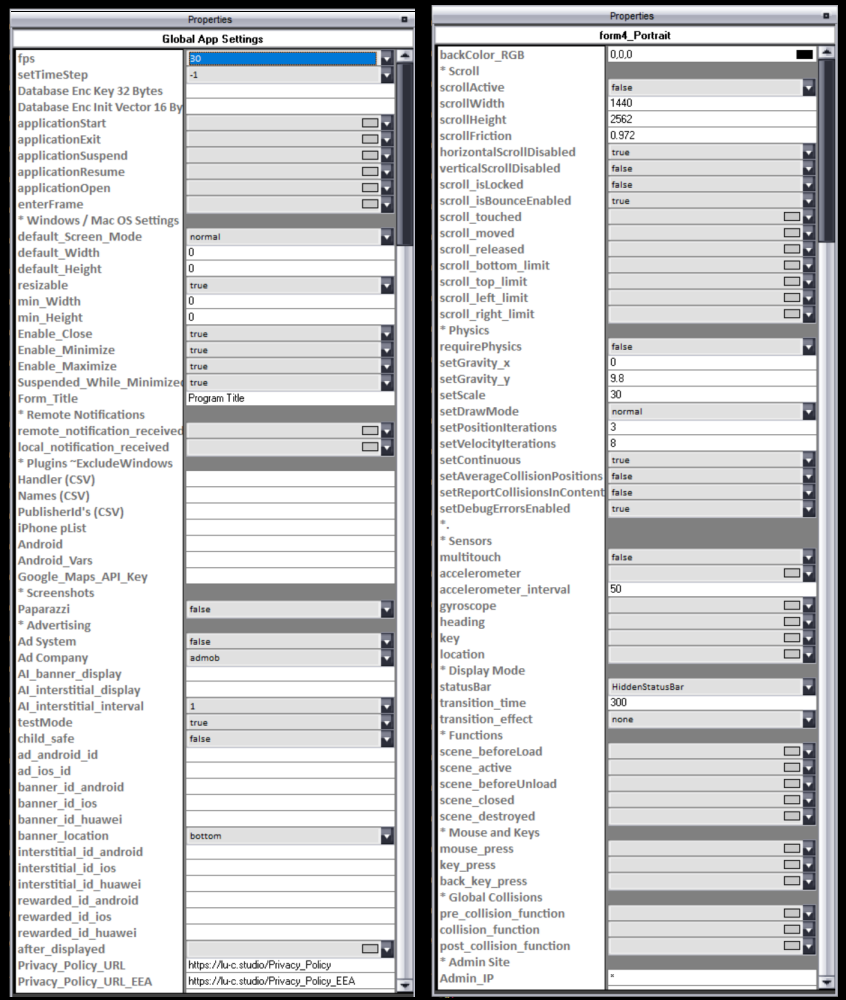Click the function icon for scroll_top_limit
Screen dimensions: 846x1000
click(x=792, y=282)
